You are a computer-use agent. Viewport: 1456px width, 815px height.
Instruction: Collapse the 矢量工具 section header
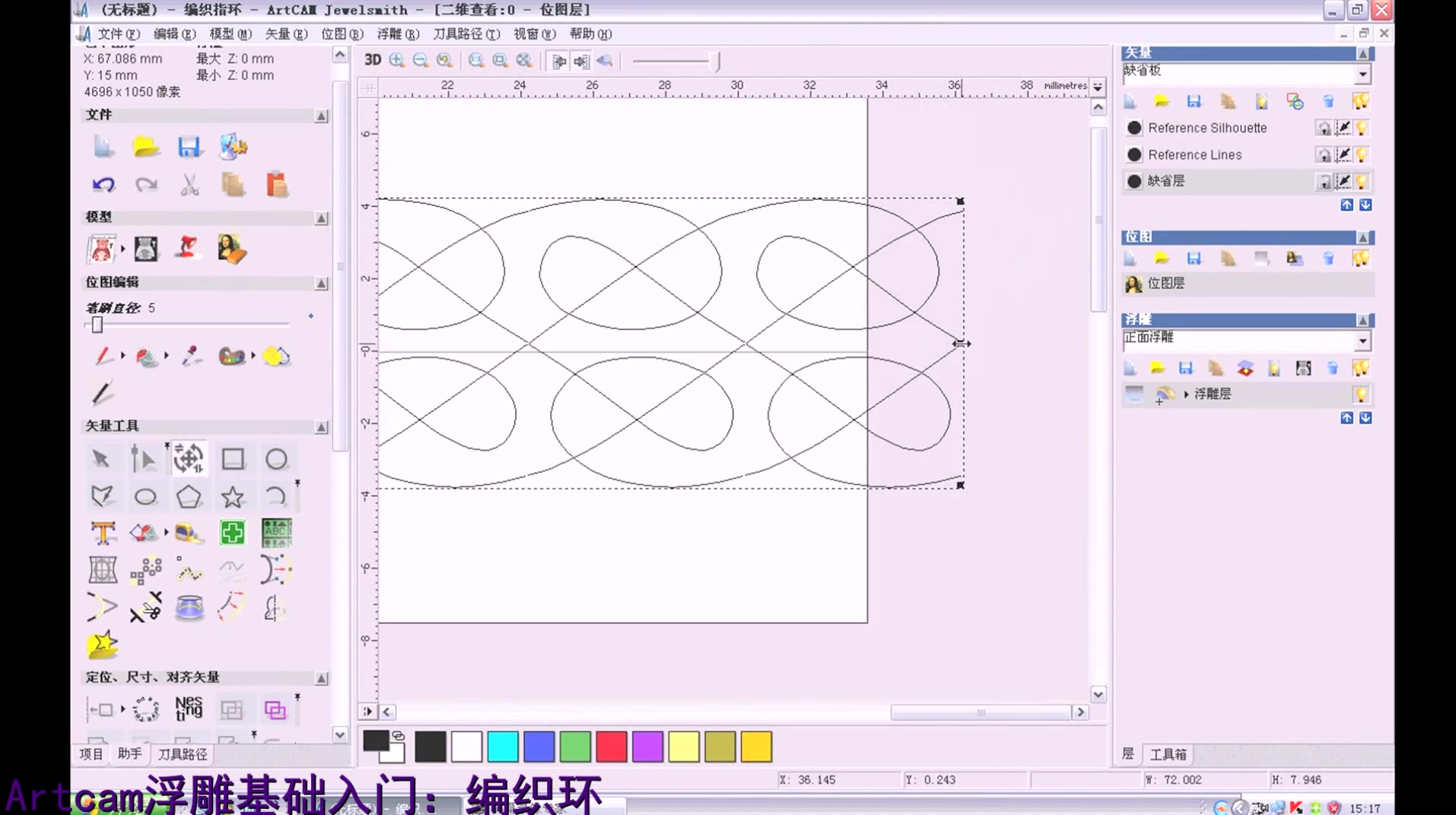point(320,427)
